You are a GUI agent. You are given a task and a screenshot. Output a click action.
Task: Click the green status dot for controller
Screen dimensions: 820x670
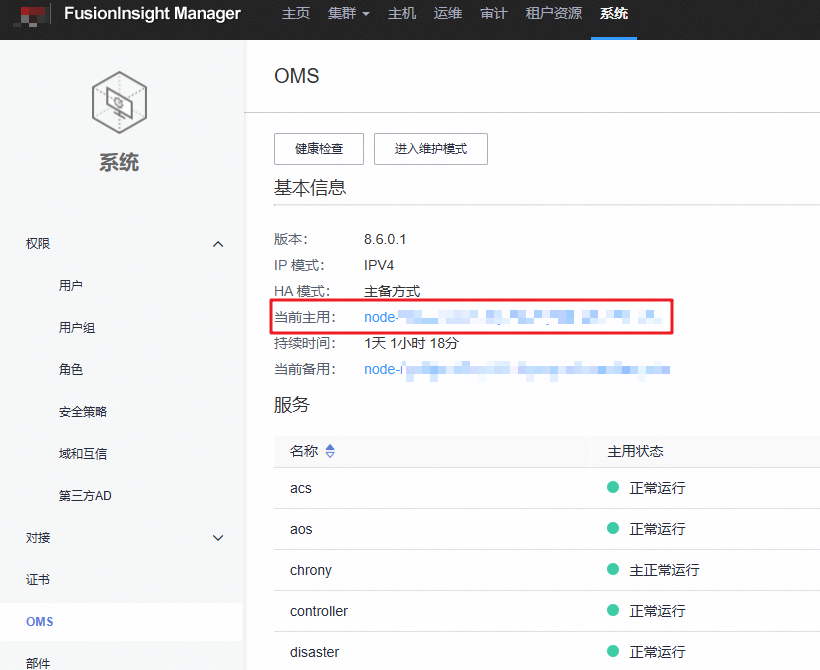pos(613,610)
